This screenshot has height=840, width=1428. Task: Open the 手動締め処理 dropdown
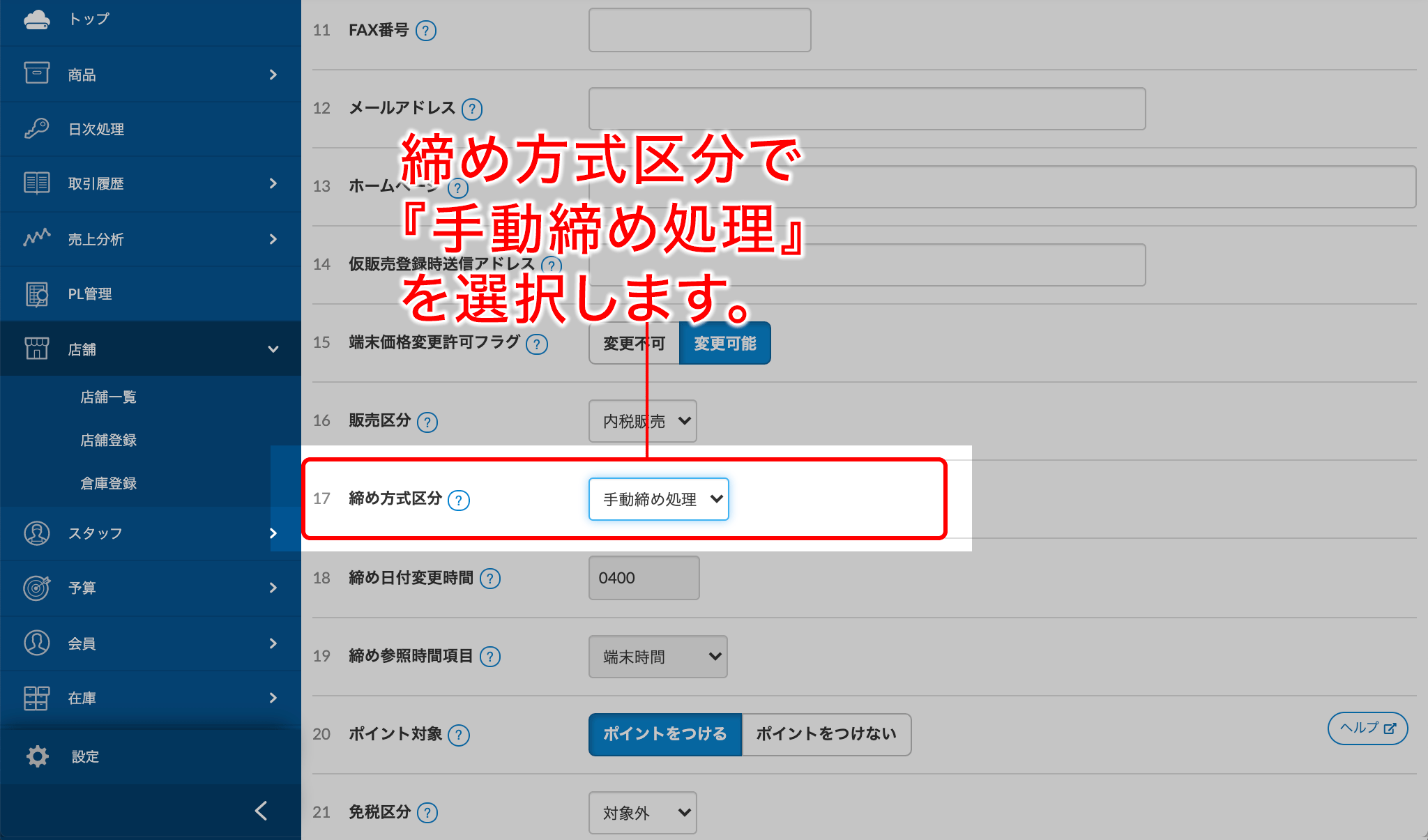[659, 499]
